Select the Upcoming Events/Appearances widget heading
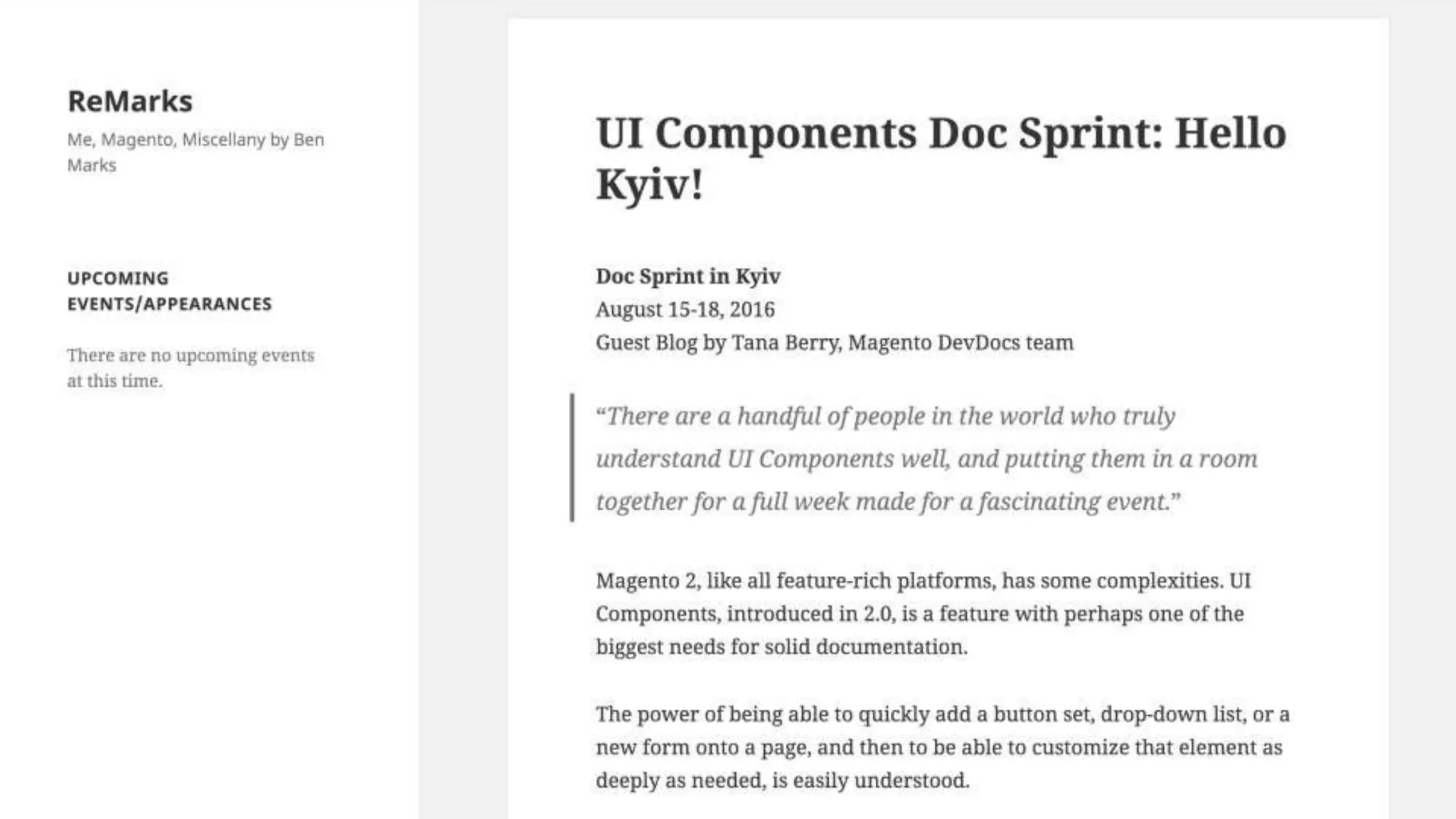Image resolution: width=1456 pixels, height=819 pixels. 169,291
